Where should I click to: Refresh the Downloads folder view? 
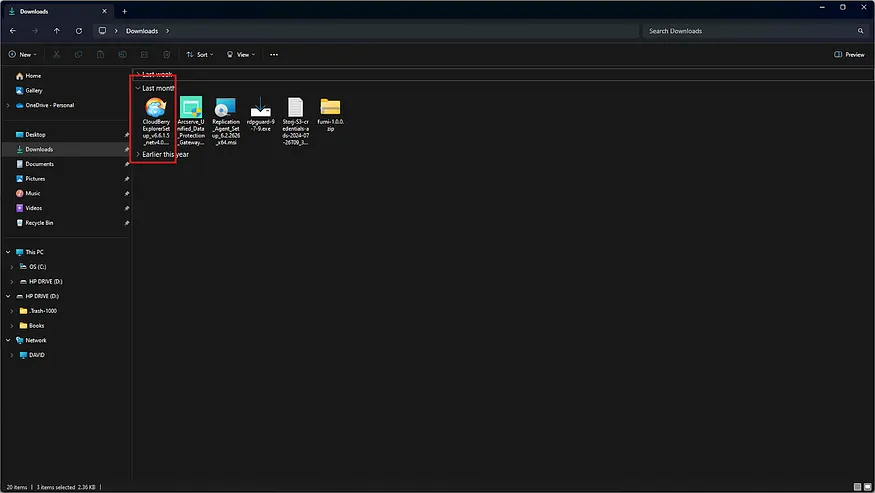(79, 31)
